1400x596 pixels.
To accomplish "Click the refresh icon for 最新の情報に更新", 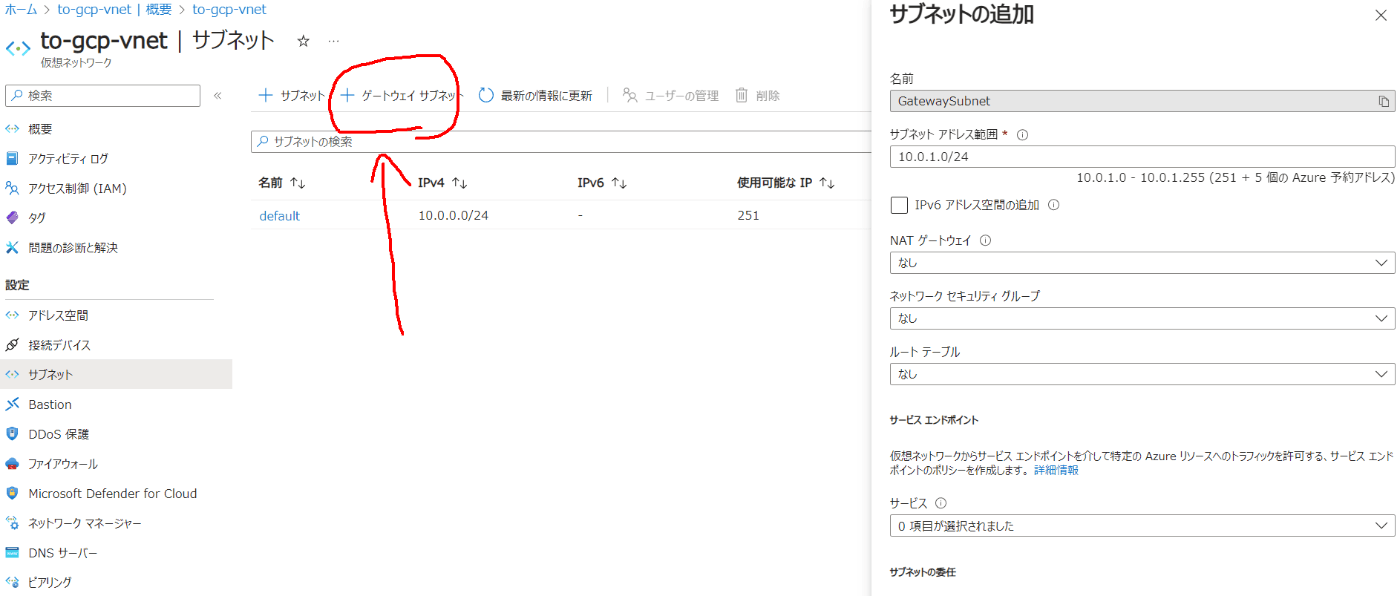I will click(486, 95).
